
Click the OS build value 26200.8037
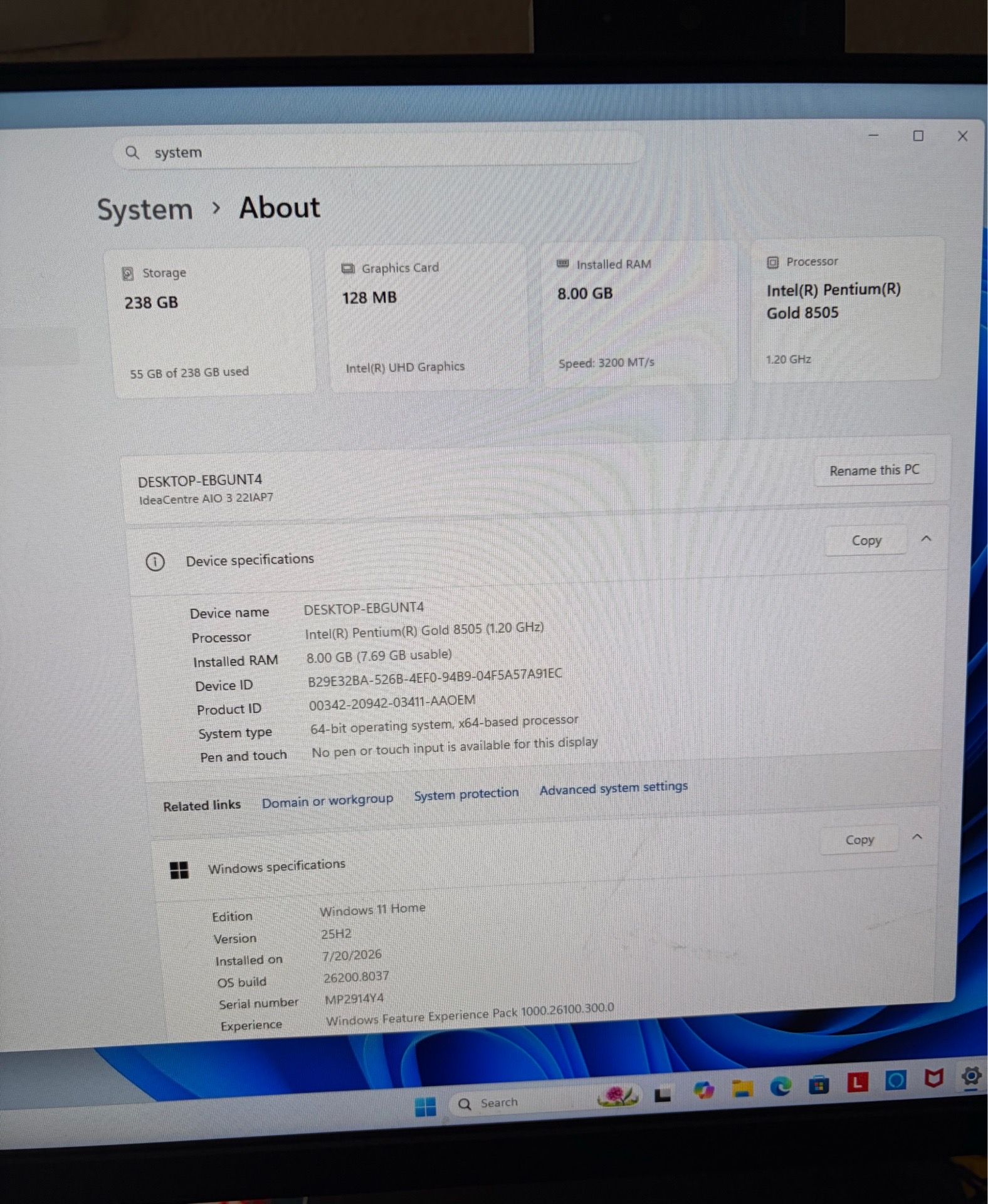[356, 977]
